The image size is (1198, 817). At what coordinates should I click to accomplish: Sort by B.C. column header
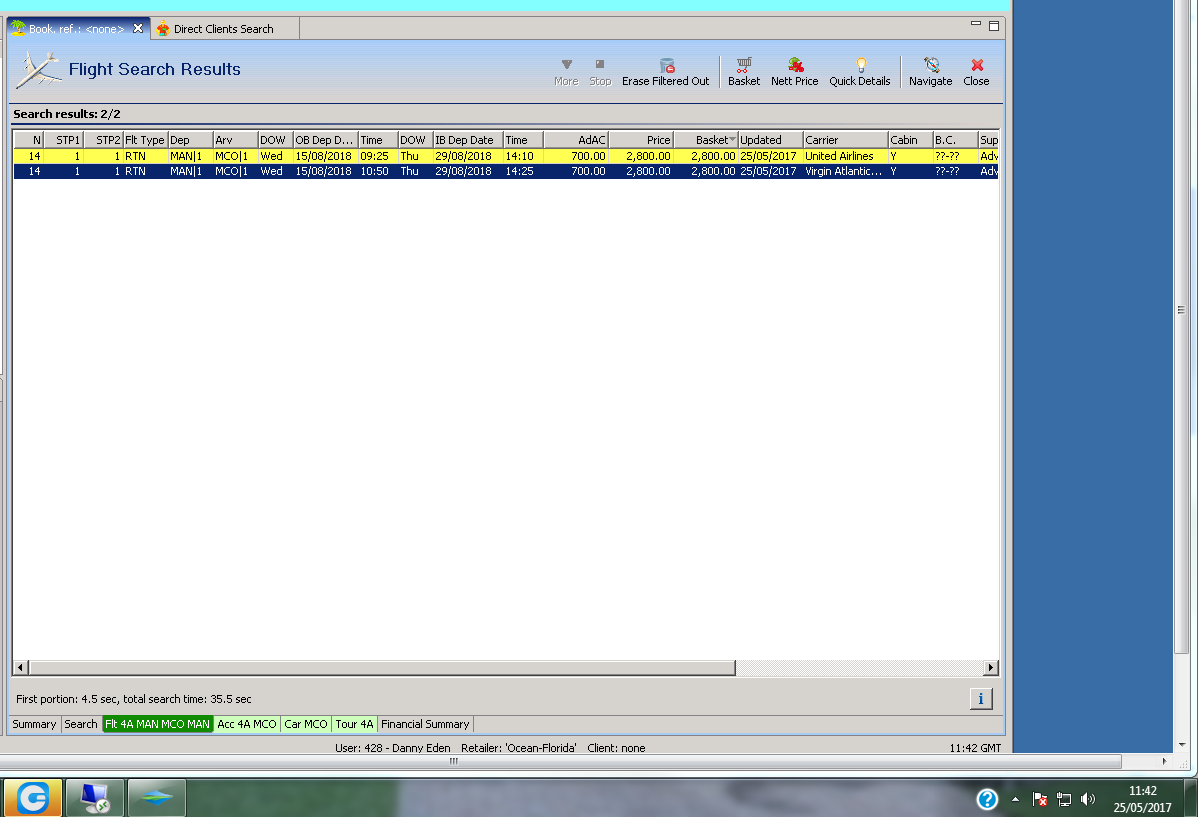[x=955, y=140]
